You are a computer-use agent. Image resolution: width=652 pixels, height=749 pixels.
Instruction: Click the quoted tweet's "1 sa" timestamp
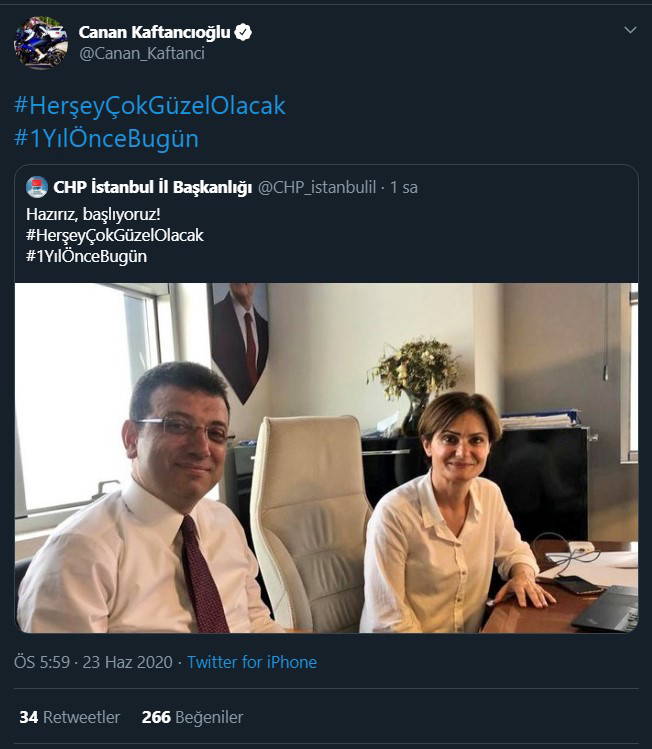404,187
